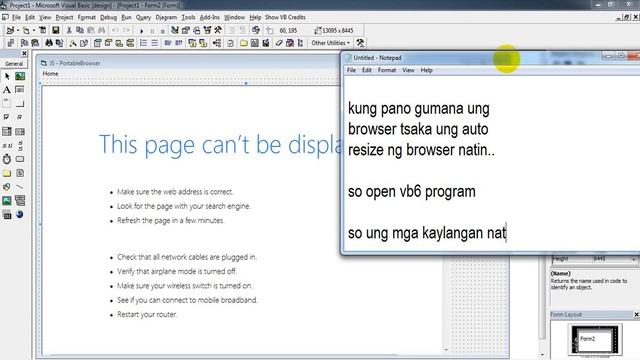The image size is (640, 360).
Task: Click the Save Project floppy disk icon
Action: pos(56,30)
